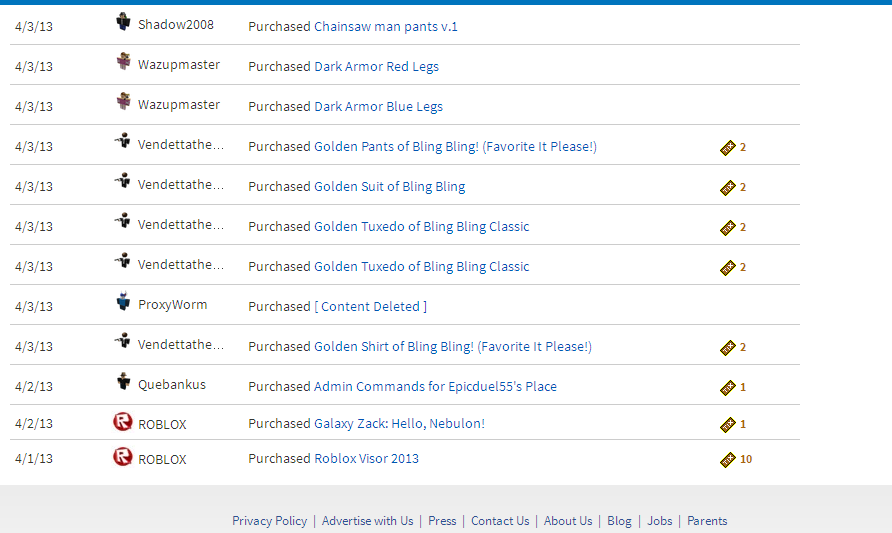Go to Advertise with Us page
892x533 pixels.
pyautogui.click(x=367, y=520)
